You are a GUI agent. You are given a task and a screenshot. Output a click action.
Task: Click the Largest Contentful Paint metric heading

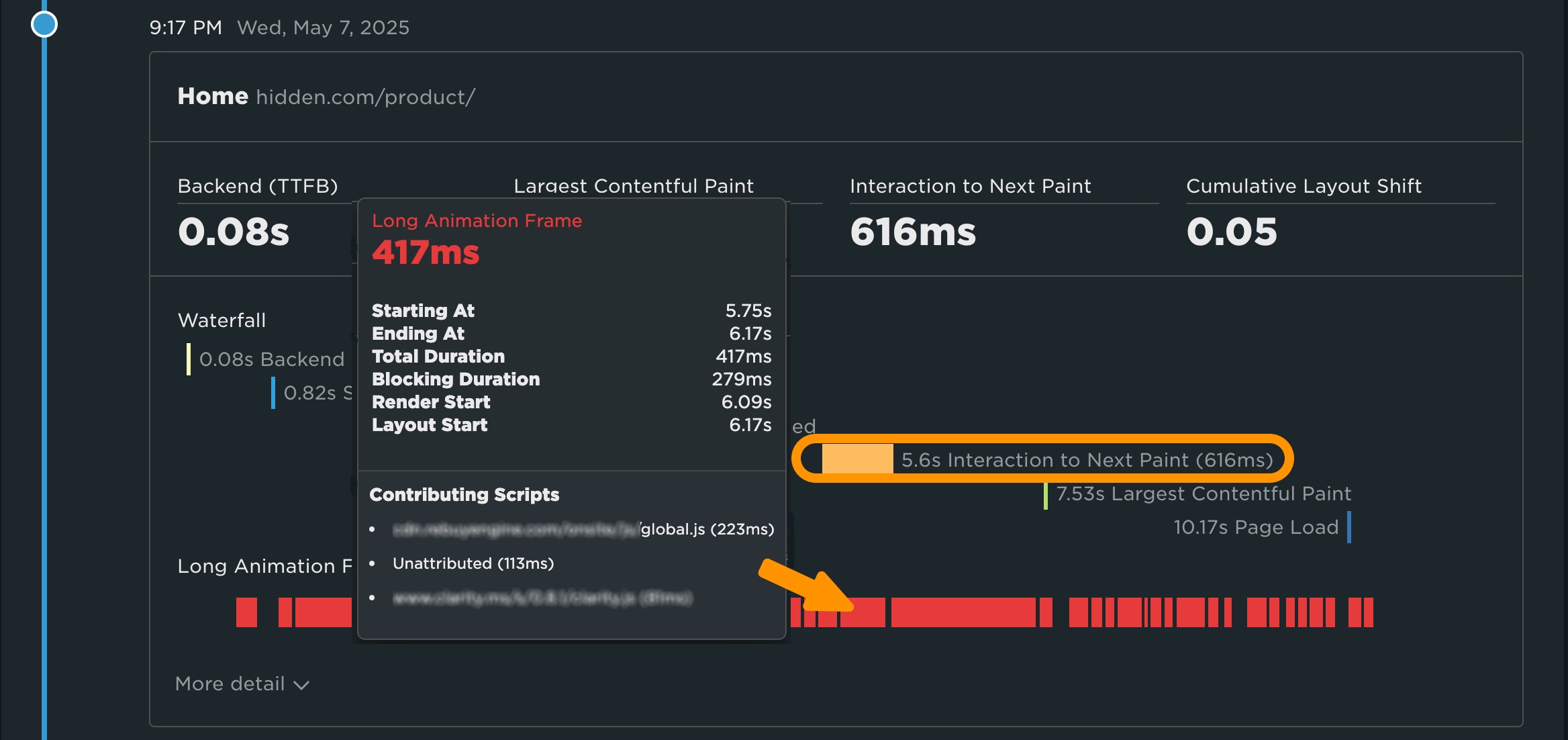coord(633,186)
